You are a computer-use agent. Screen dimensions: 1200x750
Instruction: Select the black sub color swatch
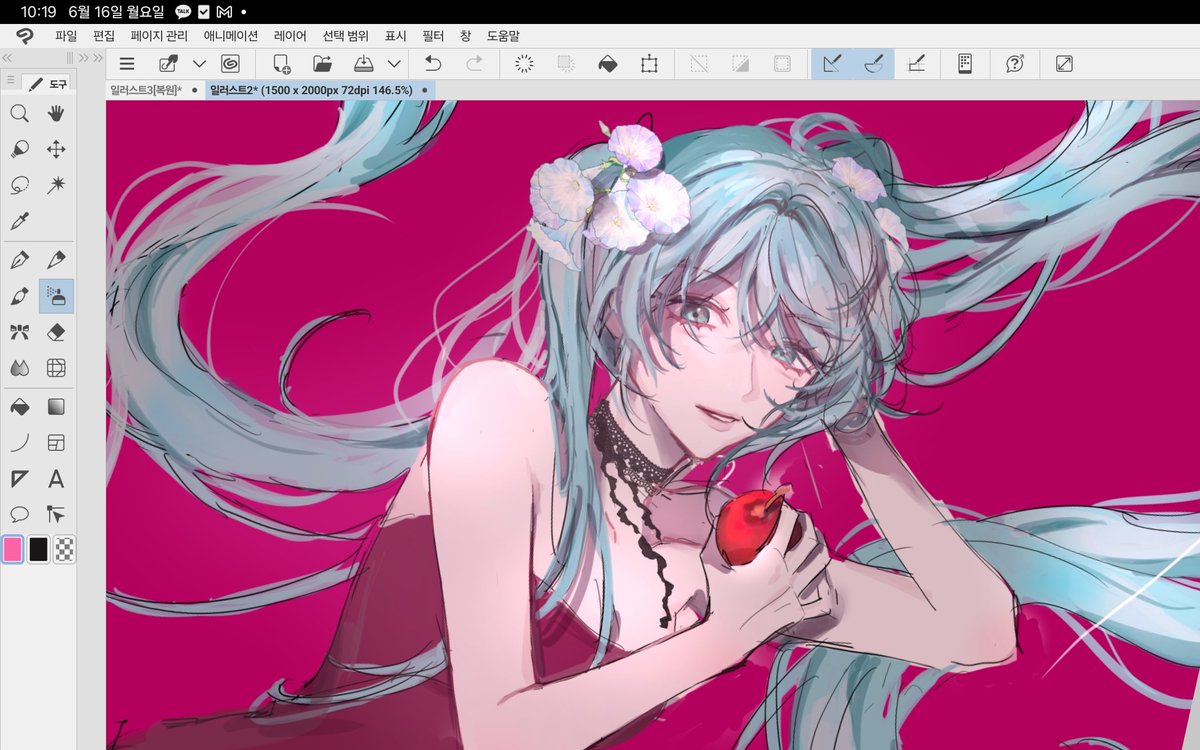[x=38, y=549]
